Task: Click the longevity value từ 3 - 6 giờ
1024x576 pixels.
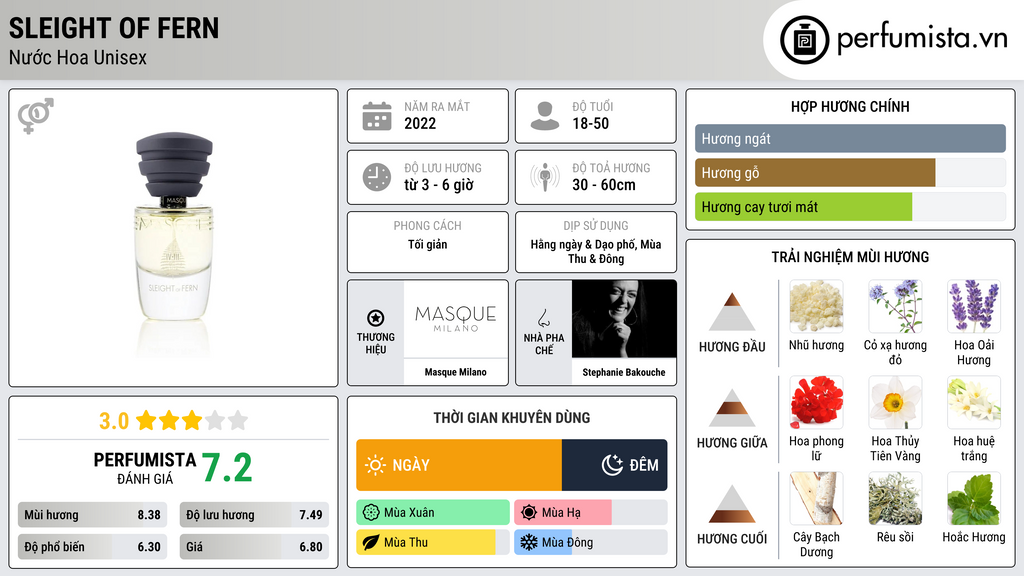Action: coord(439,185)
